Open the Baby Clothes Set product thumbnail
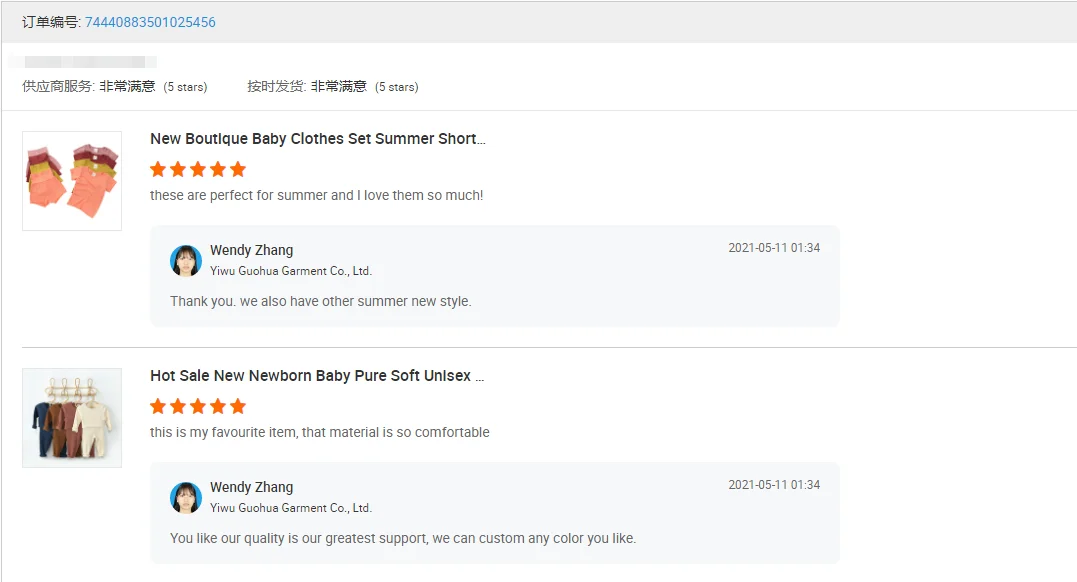This screenshot has height=582, width=1077. pos(72,181)
